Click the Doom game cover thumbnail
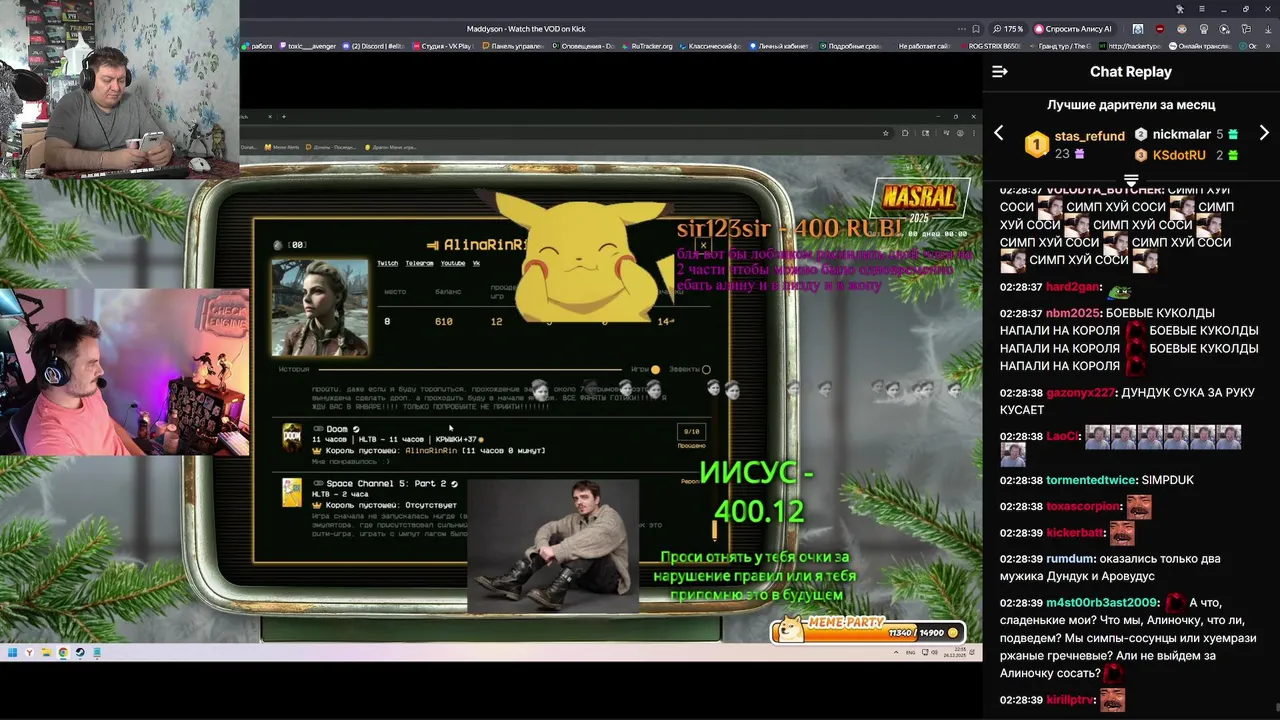Viewport: 1280px width, 720px height. [292, 437]
